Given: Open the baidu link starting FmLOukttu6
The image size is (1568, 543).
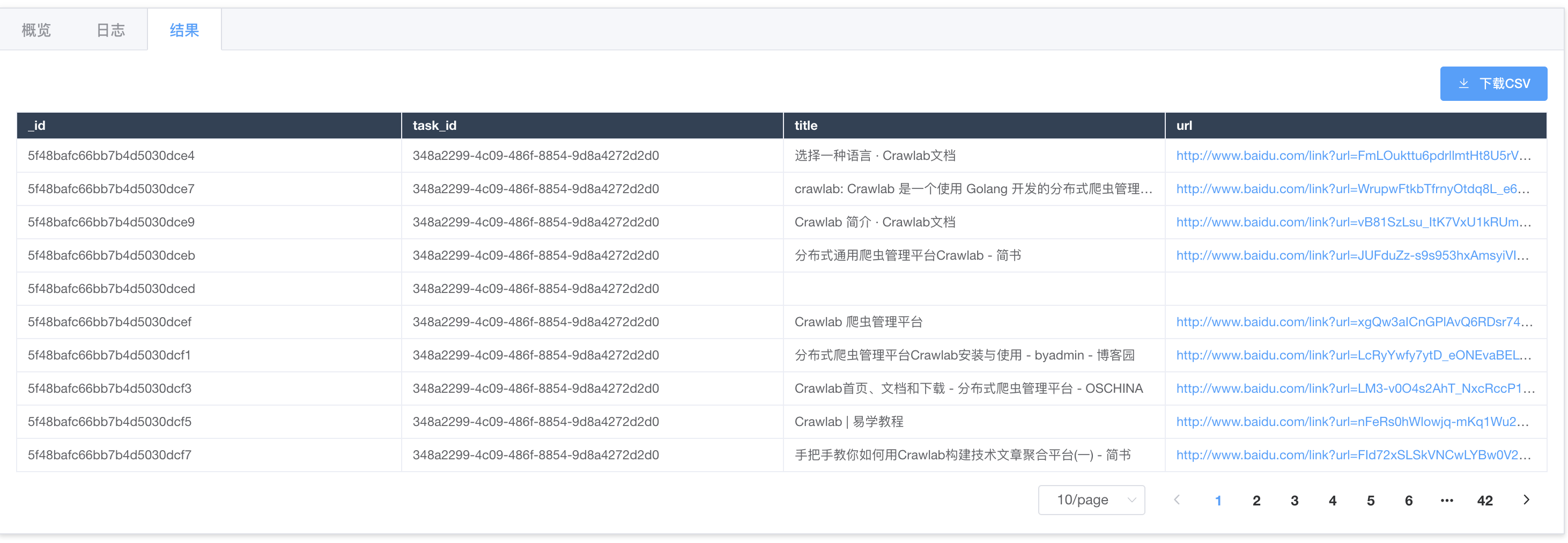Looking at the screenshot, I should pos(1353,155).
